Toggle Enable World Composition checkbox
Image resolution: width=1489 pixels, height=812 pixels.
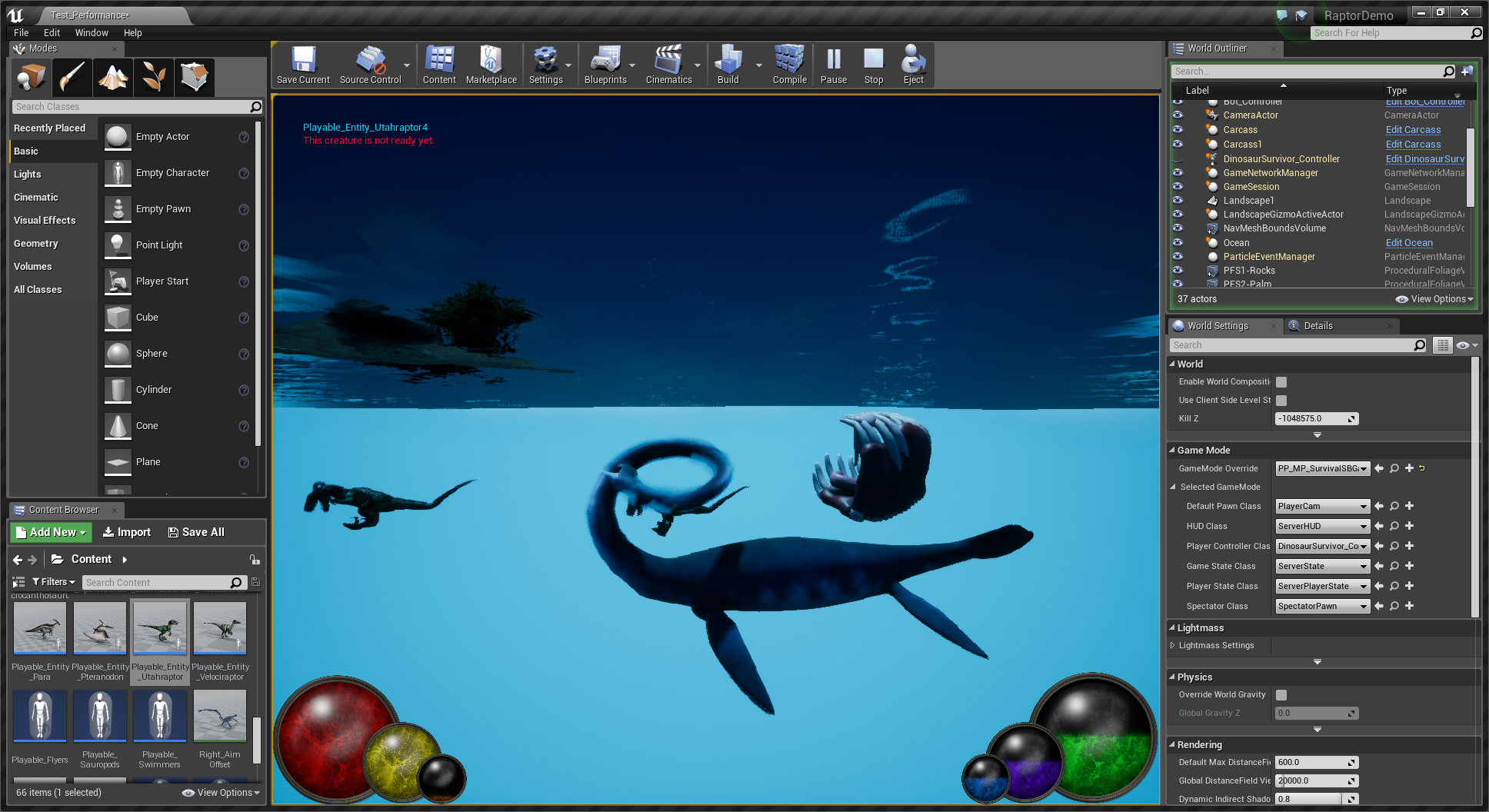(x=1281, y=382)
